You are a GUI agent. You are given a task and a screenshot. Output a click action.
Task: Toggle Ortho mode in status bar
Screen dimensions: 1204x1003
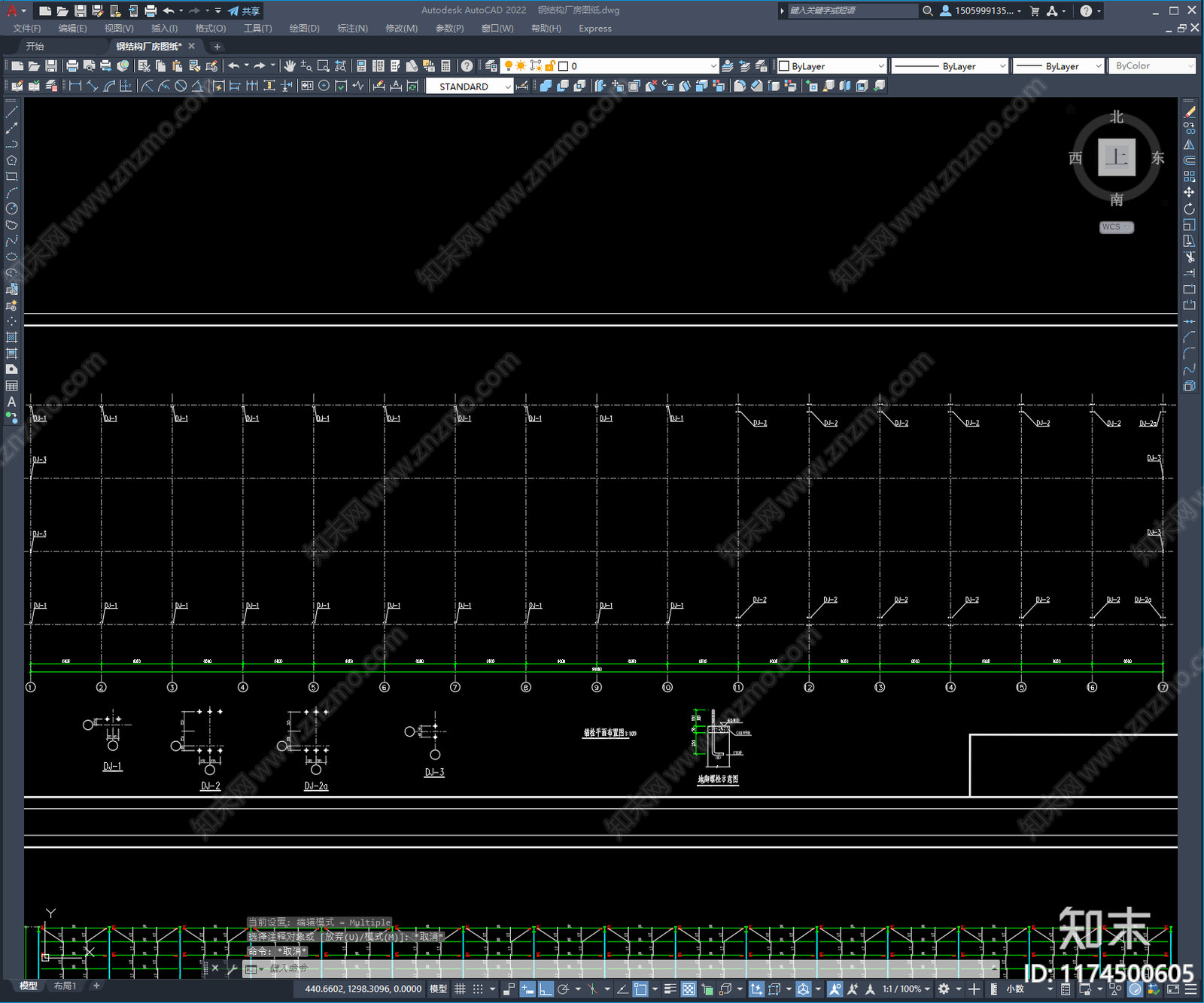546,989
